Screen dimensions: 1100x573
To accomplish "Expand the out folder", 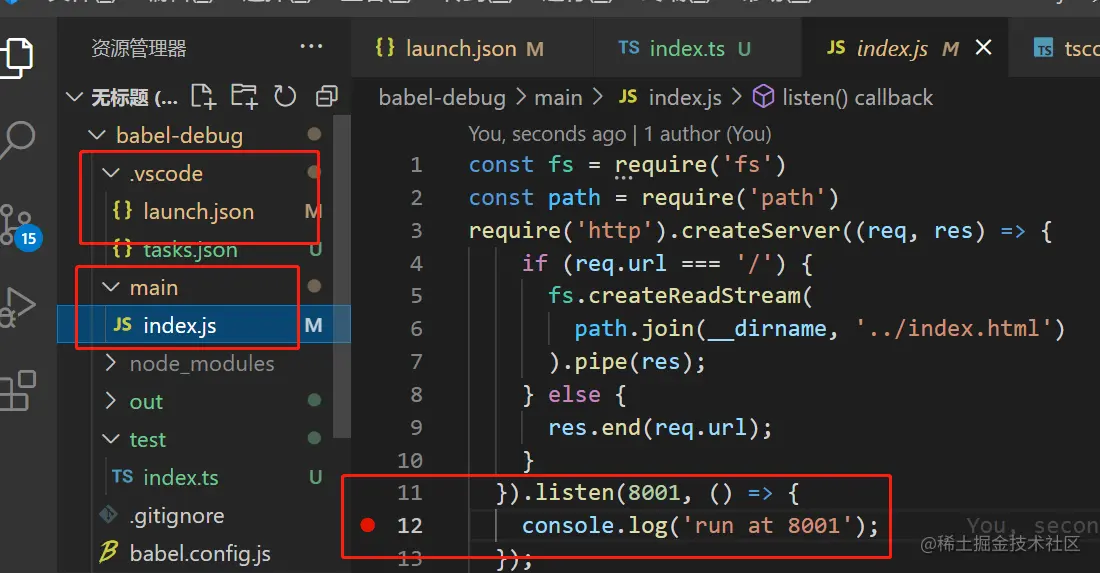I will pos(111,401).
